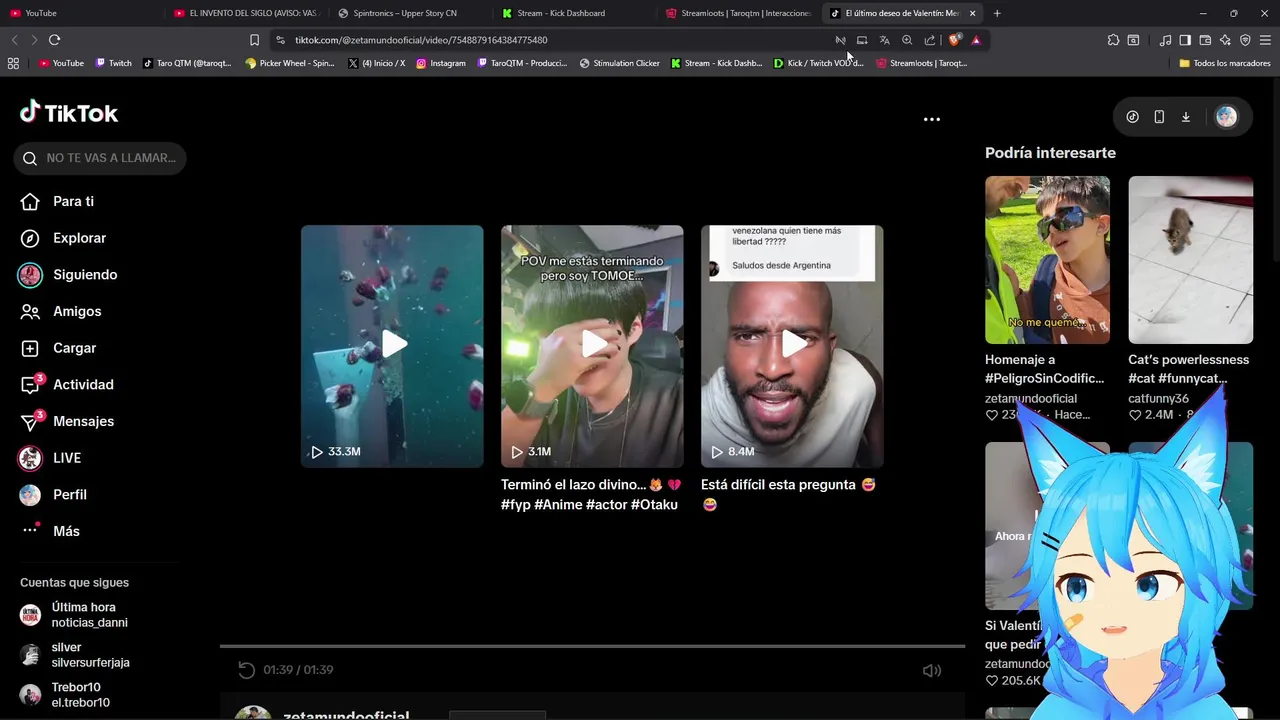Open the Picker Wheel bookmark
The image size is (1280, 720).
(290, 63)
